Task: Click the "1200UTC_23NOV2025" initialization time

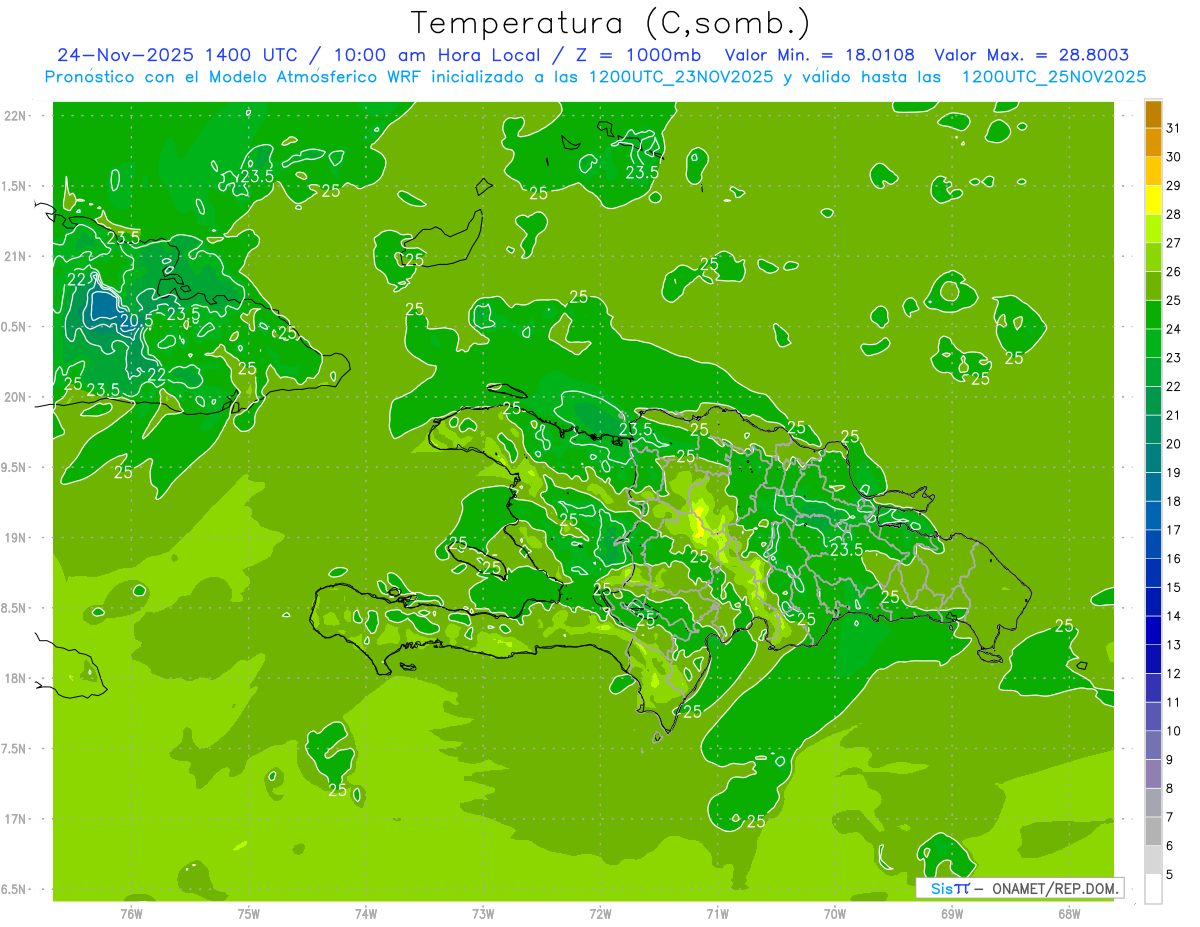Action: pos(679,77)
